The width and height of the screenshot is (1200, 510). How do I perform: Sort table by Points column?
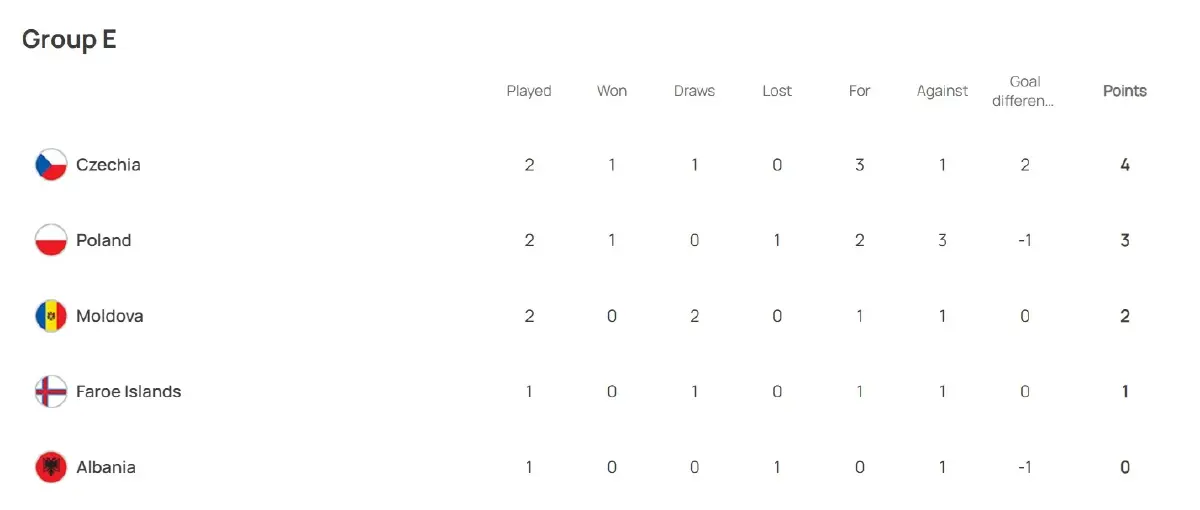pos(1125,91)
